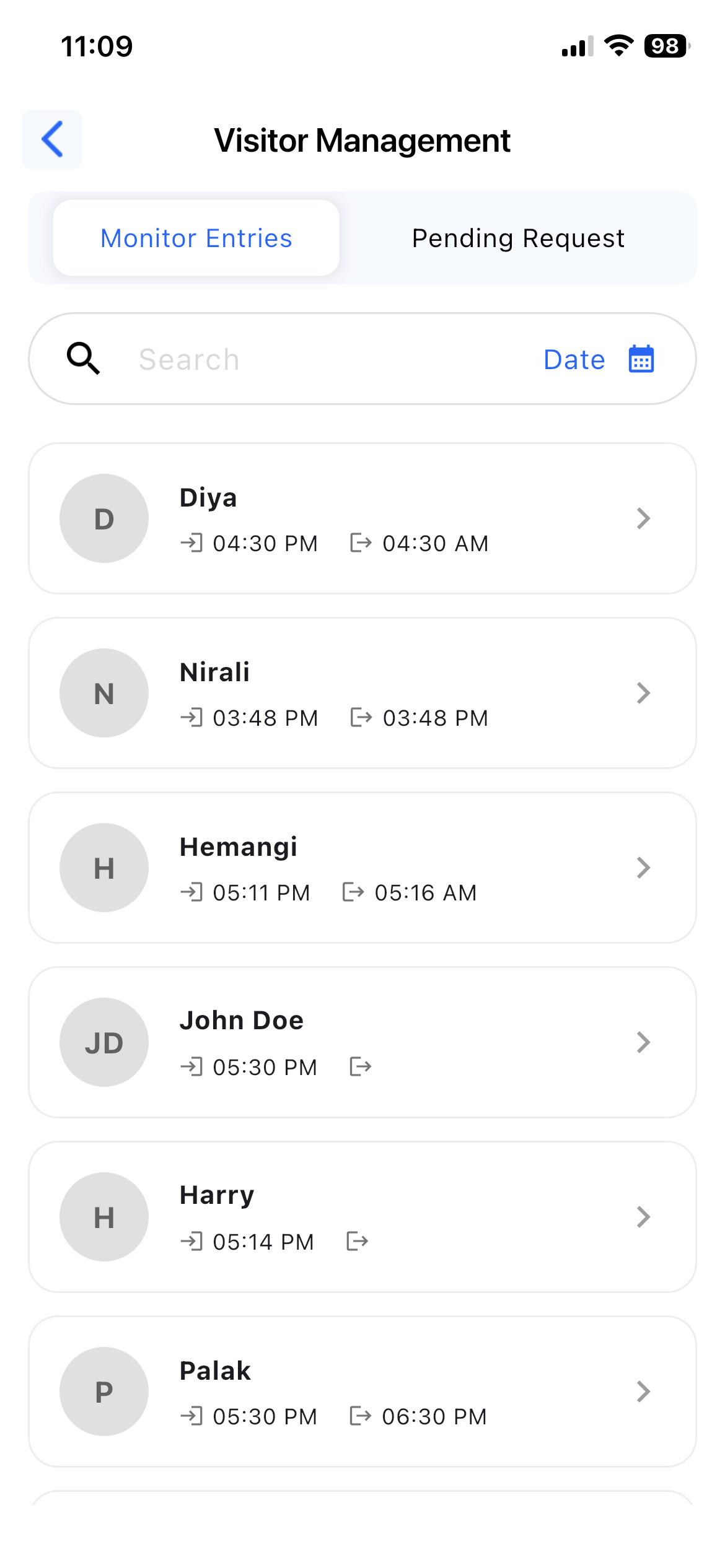
Task: Expand Diya's visitor details chevron
Action: coord(643,518)
